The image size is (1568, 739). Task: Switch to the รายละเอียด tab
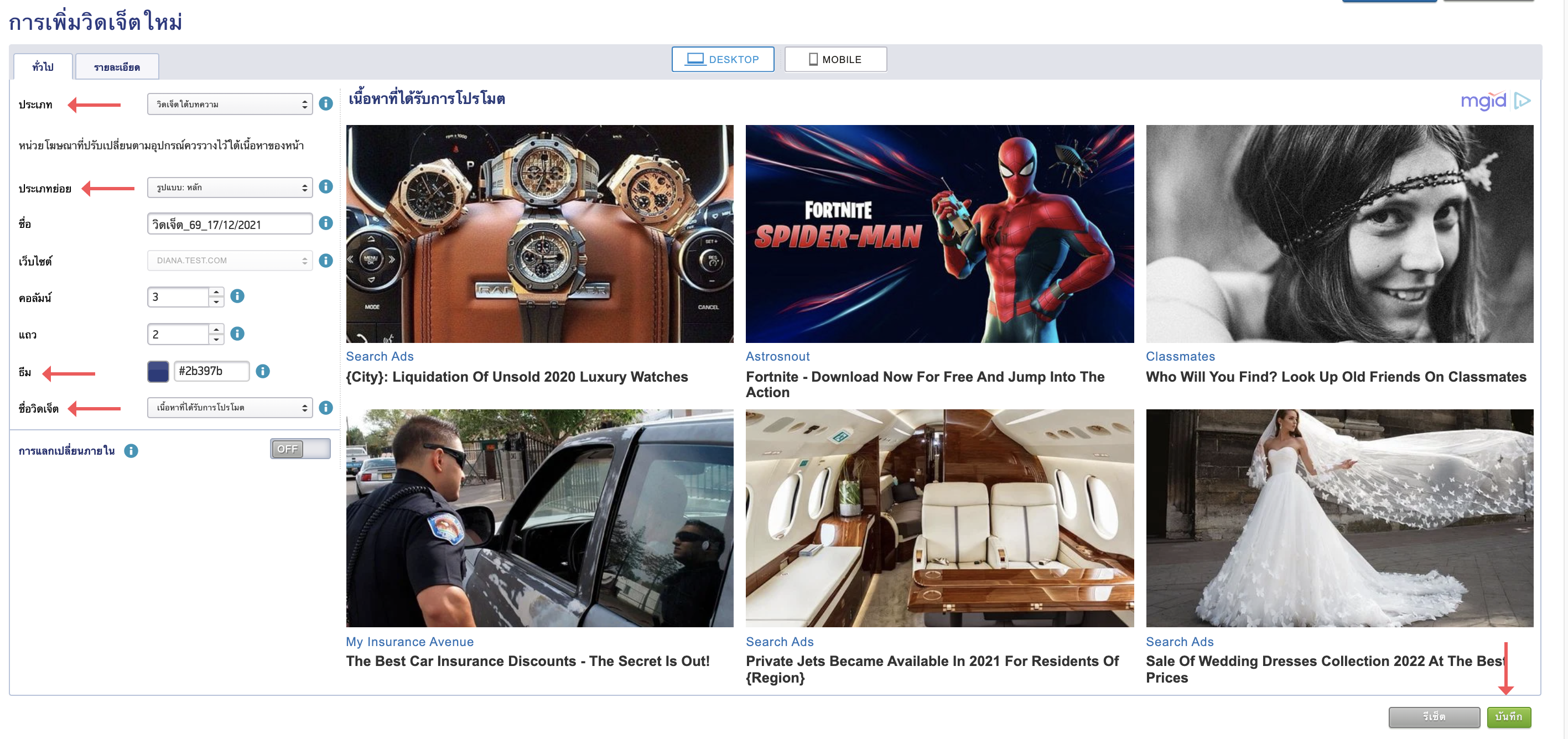(x=117, y=67)
